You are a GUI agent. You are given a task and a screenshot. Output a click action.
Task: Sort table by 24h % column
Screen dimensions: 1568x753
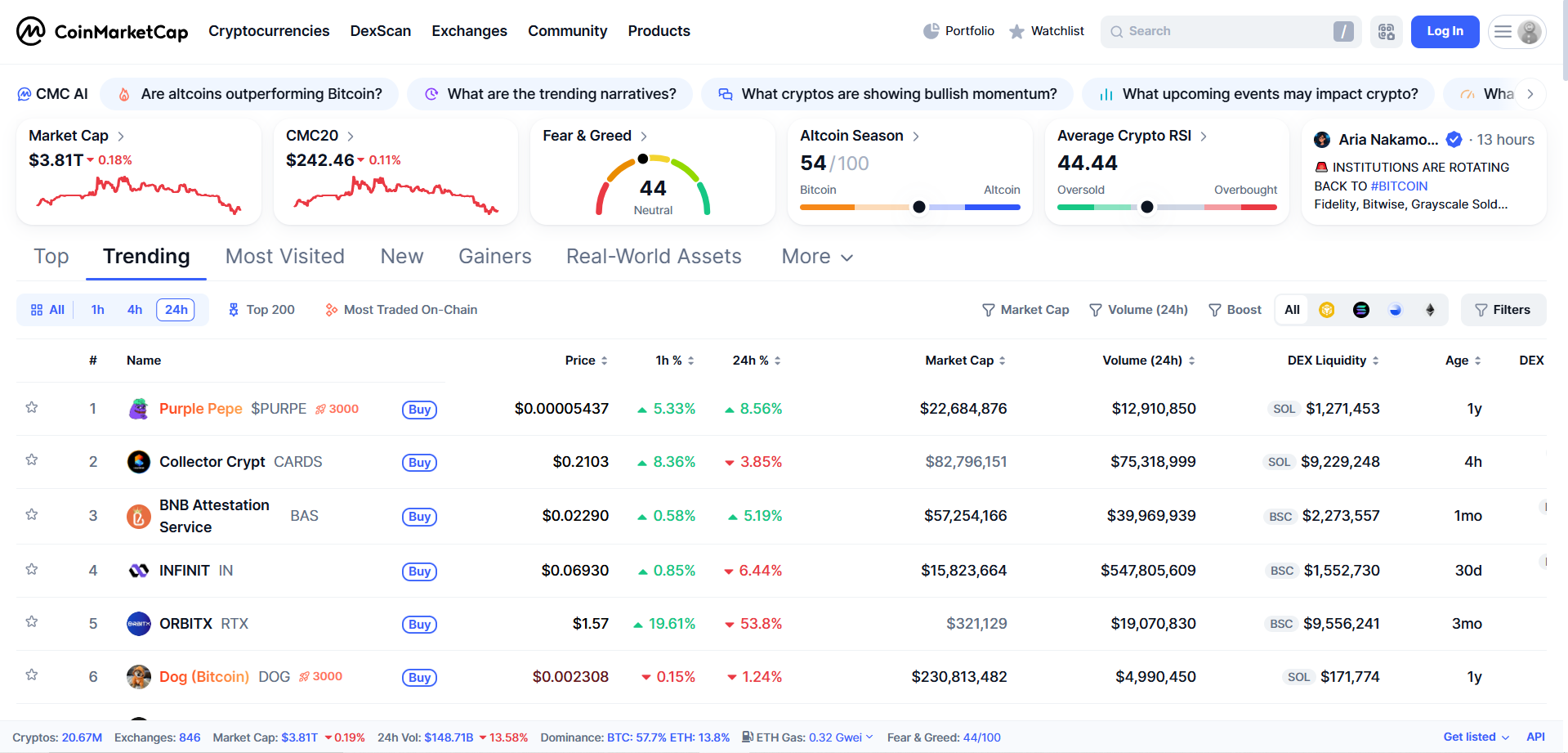point(757,361)
